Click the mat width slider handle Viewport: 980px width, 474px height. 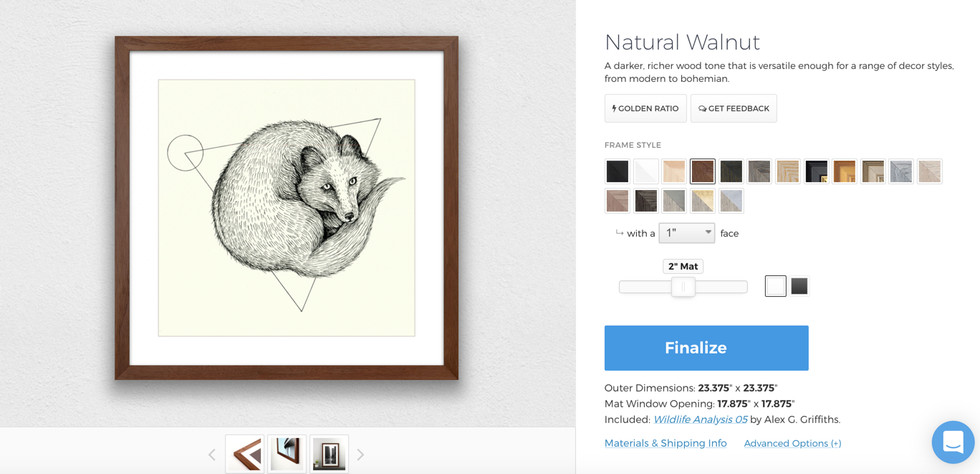(683, 287)
